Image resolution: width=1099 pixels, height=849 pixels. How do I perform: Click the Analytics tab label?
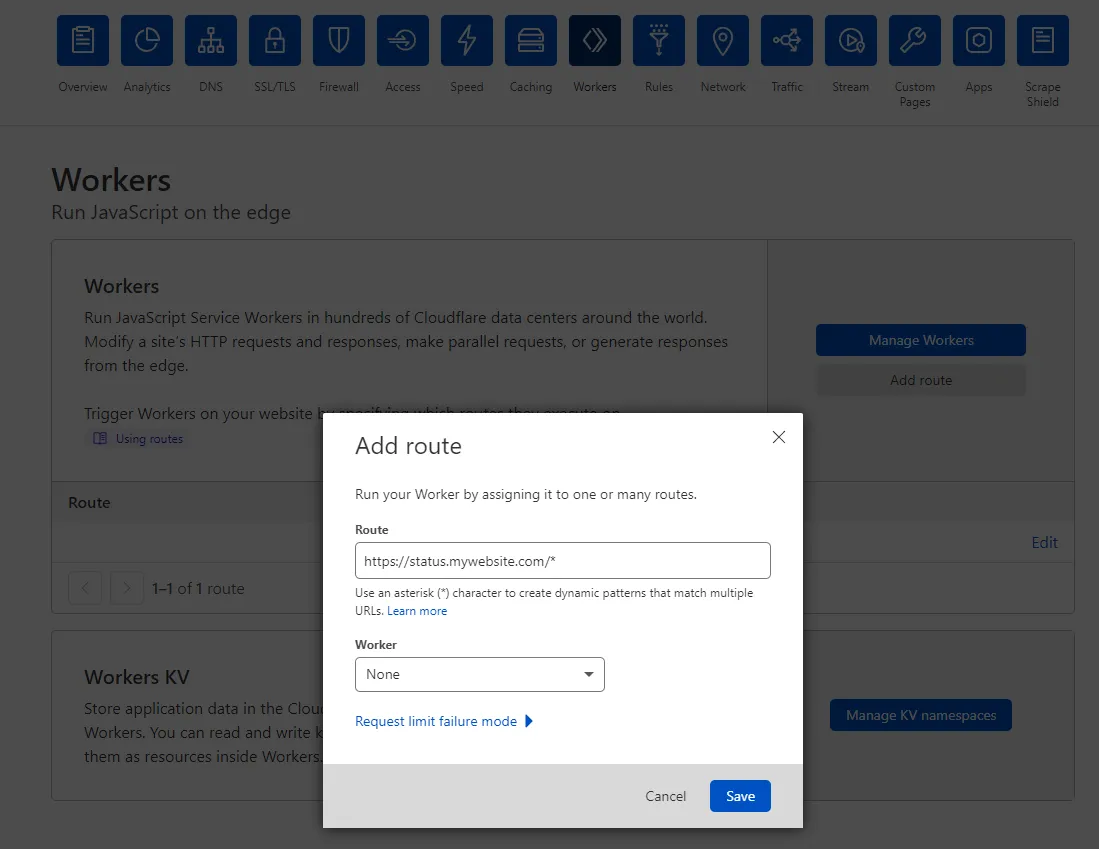tap(146, 87)
